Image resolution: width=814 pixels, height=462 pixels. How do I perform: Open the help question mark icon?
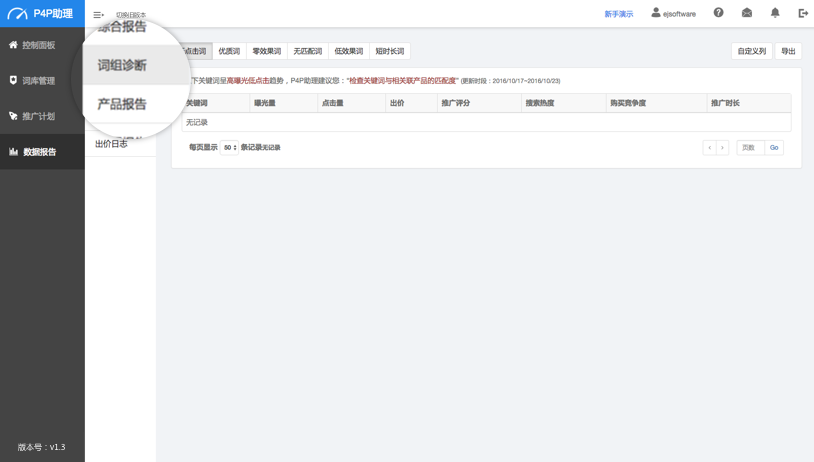(x=718, y=12)
